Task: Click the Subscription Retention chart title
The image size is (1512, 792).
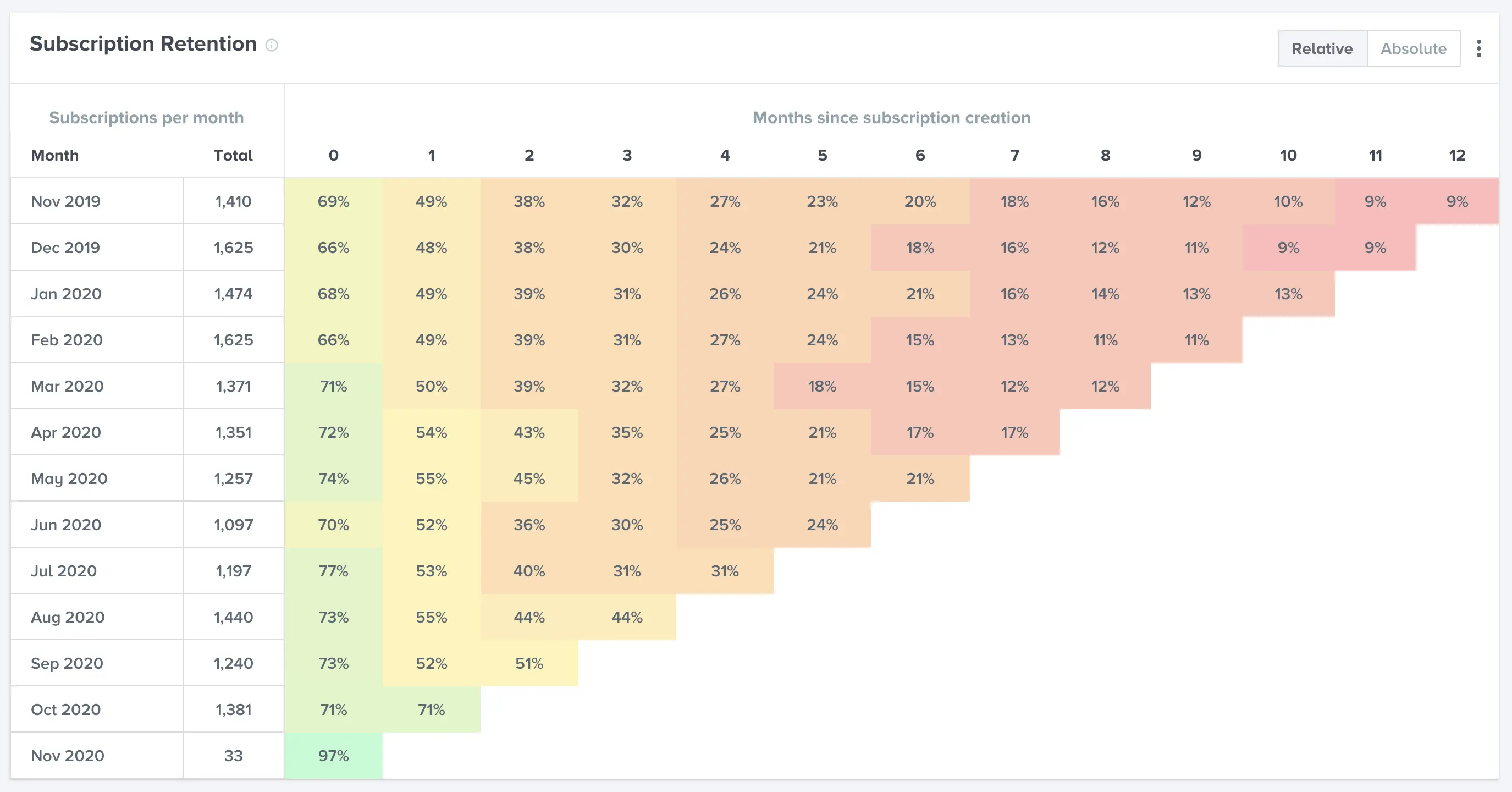Action: (142, 43)
